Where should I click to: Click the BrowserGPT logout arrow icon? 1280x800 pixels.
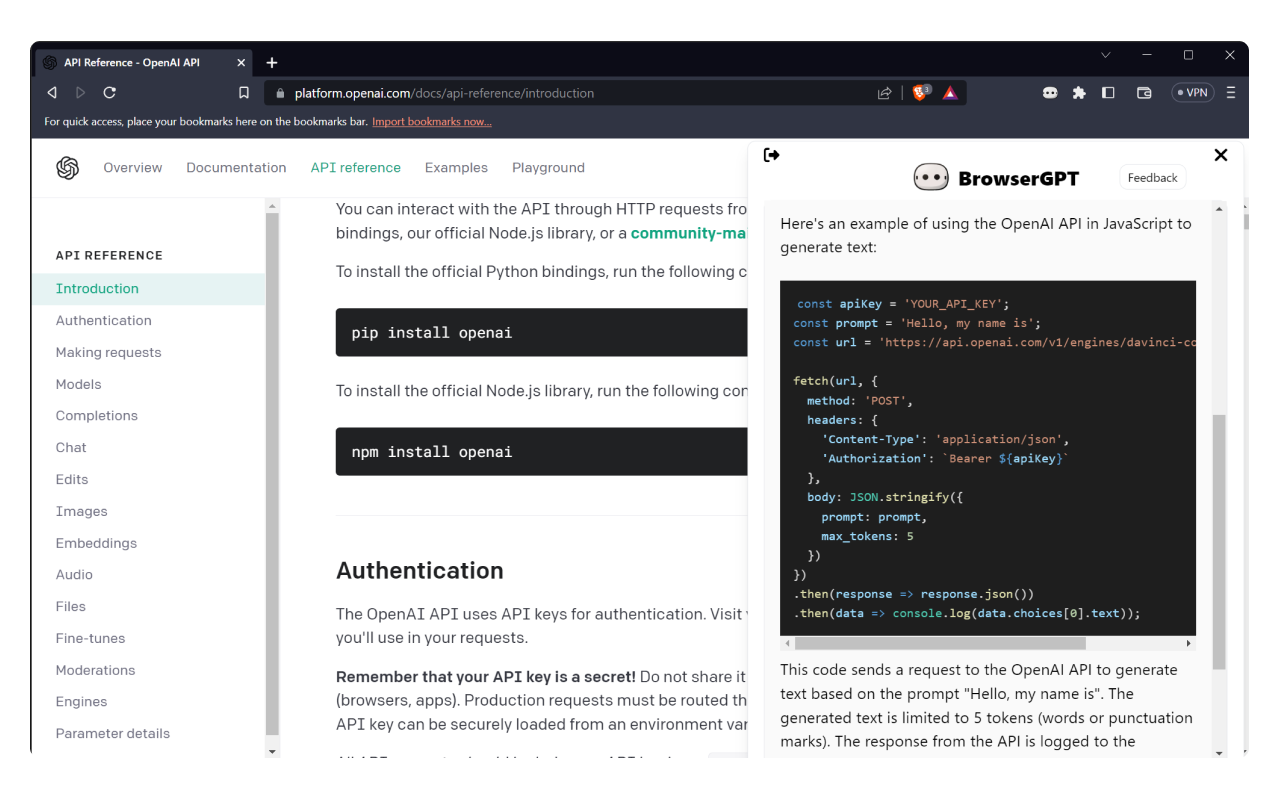(771, 155)
